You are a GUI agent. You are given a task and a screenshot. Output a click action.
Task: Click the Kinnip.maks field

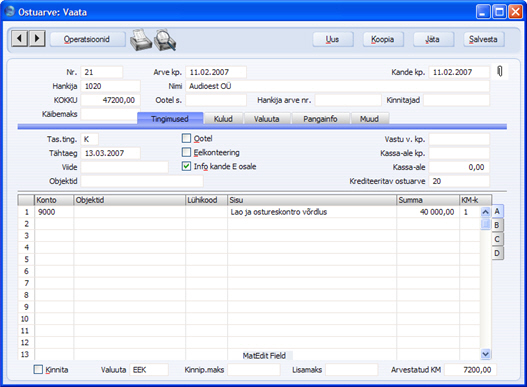coord(254,370)
